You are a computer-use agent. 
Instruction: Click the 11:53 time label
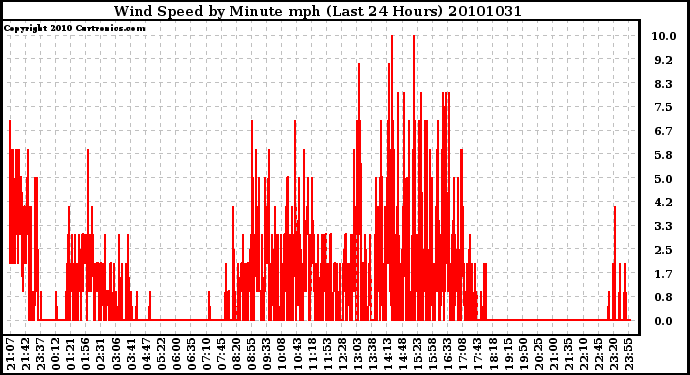(x=327, y=355)
